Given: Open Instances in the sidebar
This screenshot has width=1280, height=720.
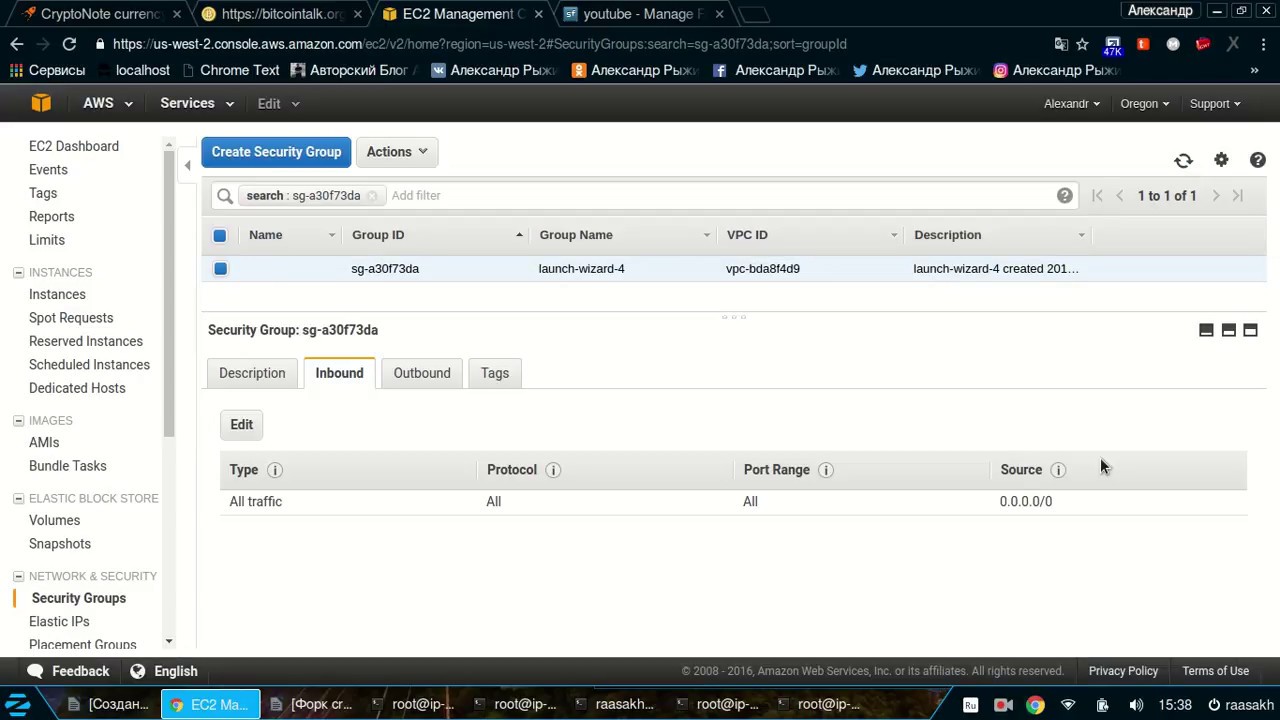Looking at the screenshot, I should pyautogui.click(x=57, y=294).
